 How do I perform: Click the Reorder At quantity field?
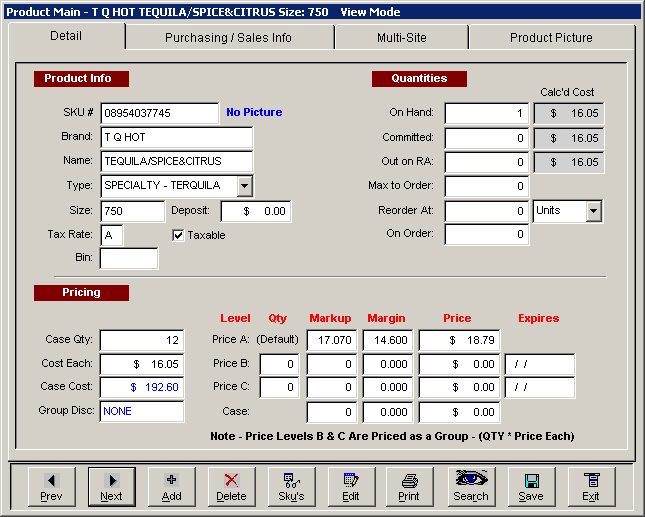click(x=487, y=211)
